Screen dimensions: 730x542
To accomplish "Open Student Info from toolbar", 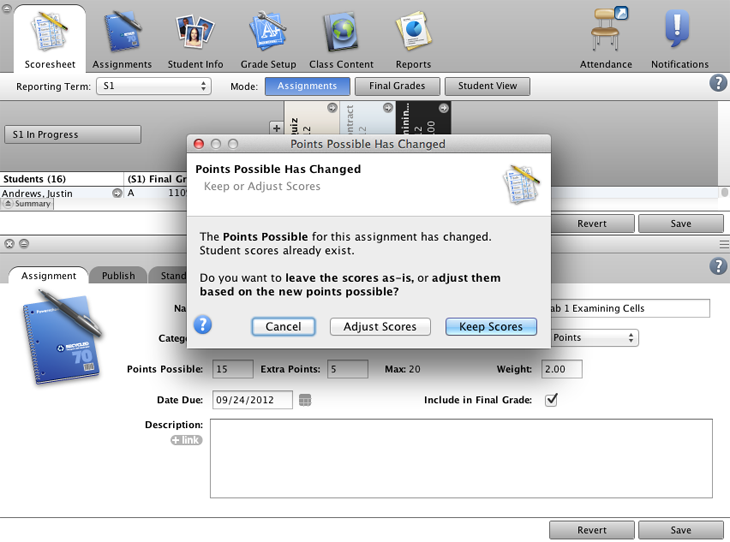I will (x=195, y=37).
